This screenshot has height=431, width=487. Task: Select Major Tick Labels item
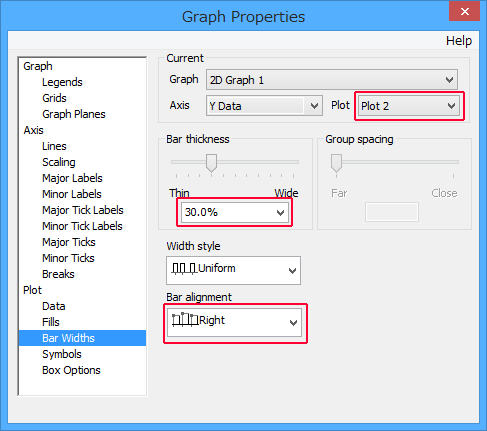pos(83,210)
